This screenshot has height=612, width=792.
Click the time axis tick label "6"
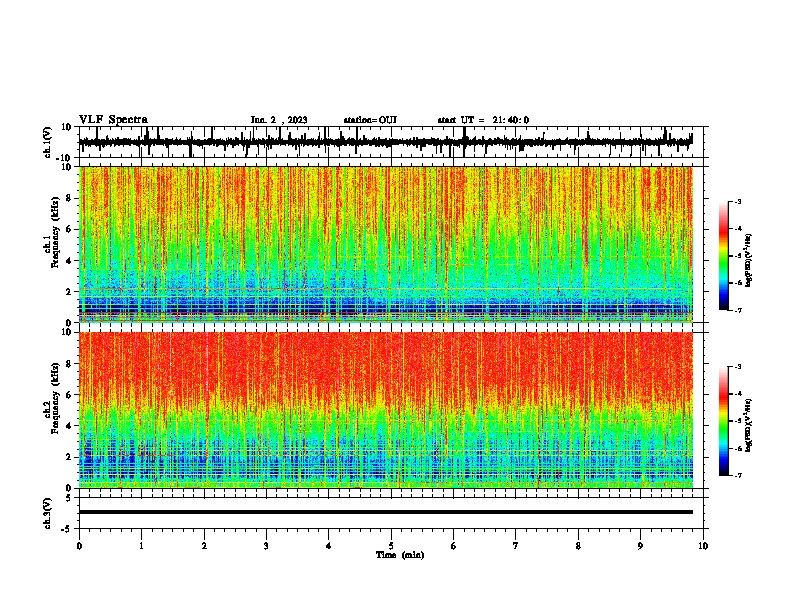(454, 546)
